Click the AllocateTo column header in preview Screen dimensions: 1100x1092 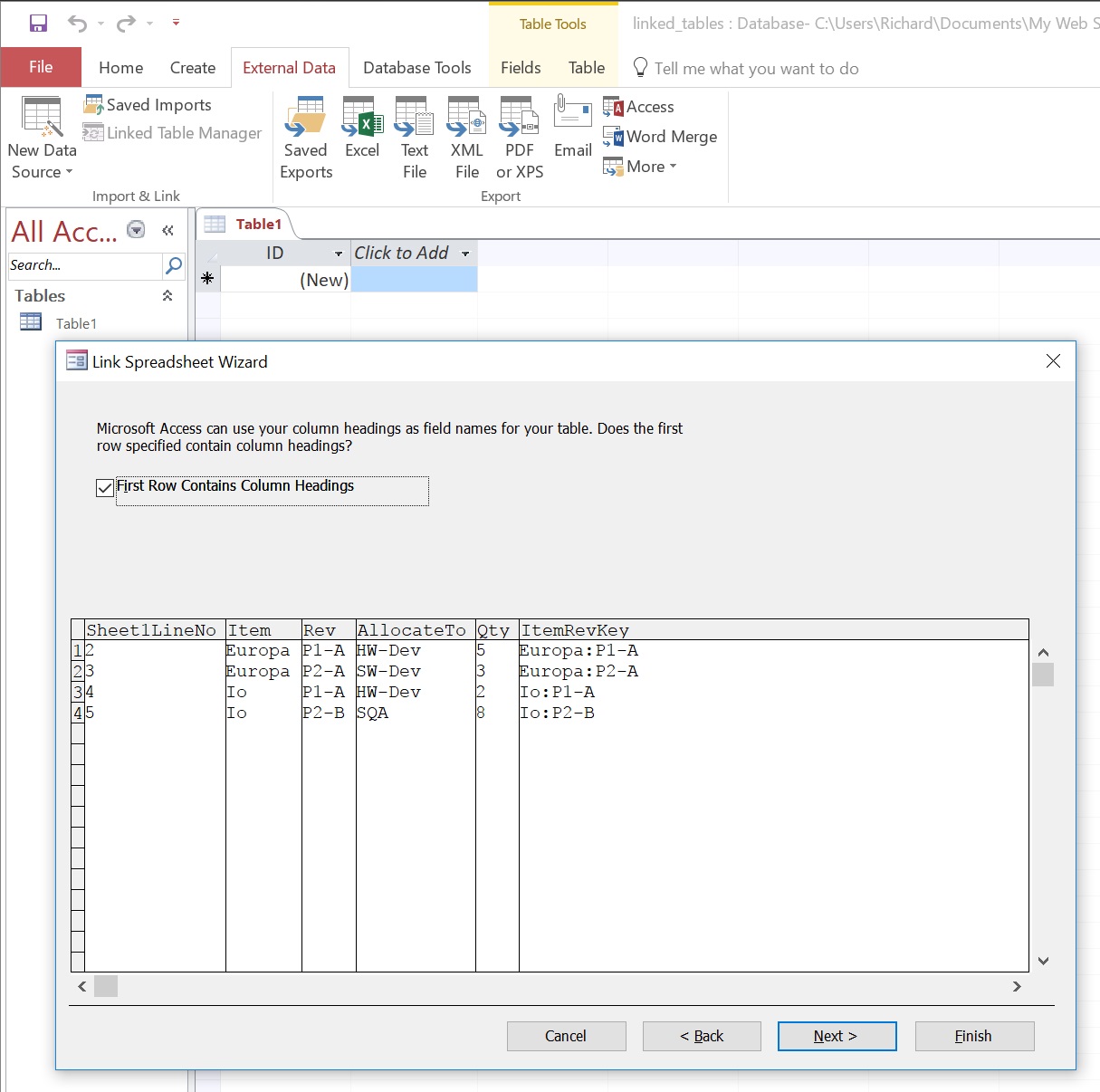pyautogui.click(x=416, y=630)
